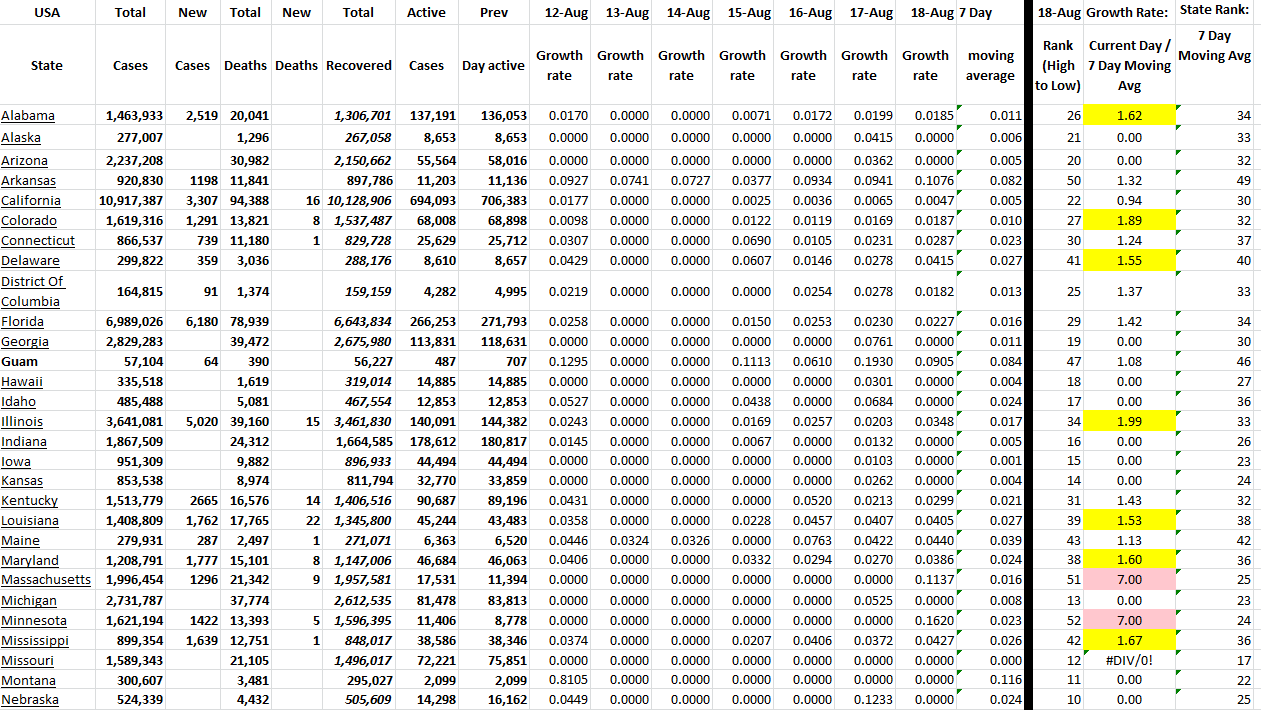Click the Day active header cell
The height and width of the screenshot is (710, 1261).
coord(493,66)
